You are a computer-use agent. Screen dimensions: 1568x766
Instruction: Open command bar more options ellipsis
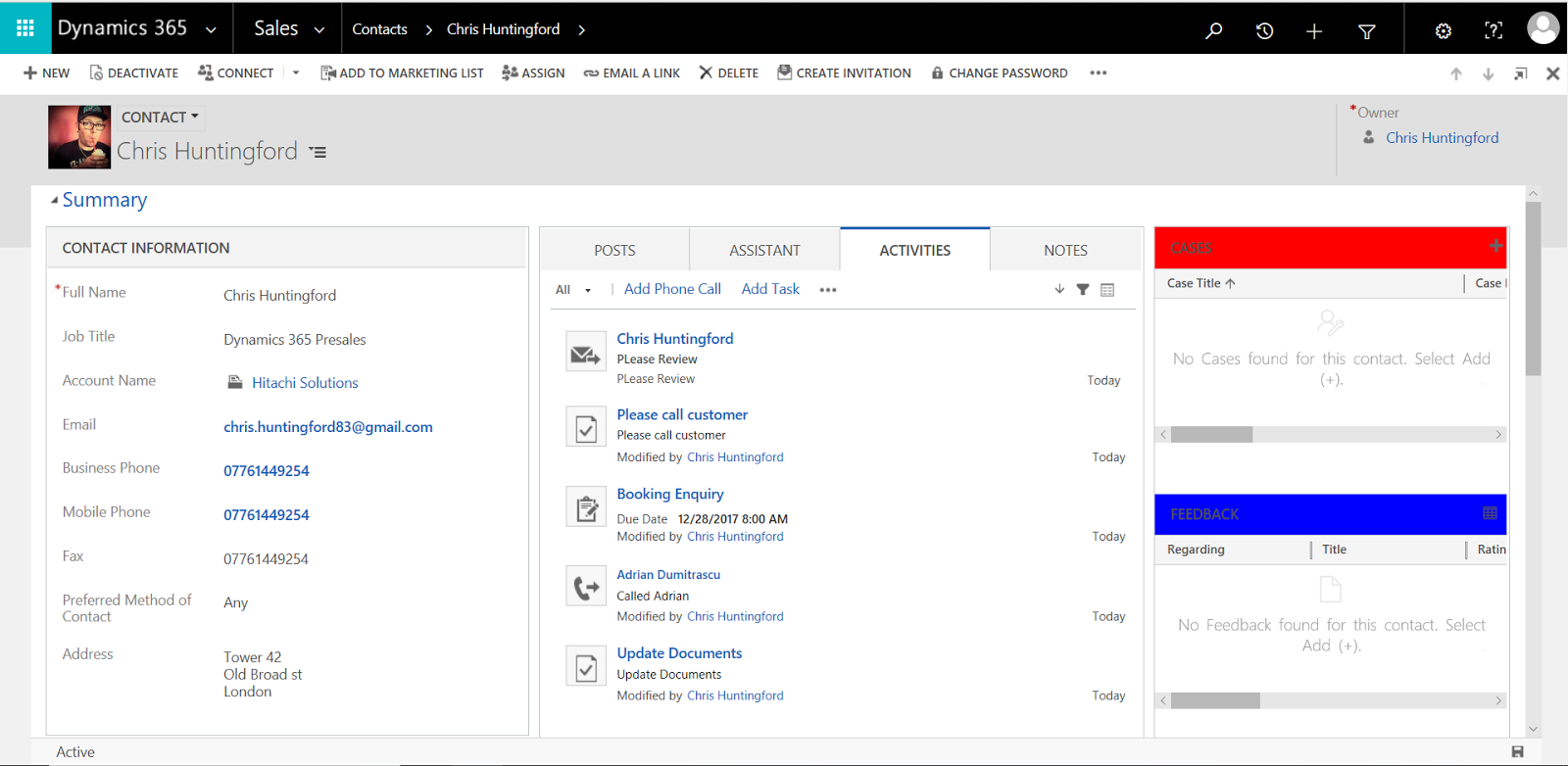click(1099, 73)
